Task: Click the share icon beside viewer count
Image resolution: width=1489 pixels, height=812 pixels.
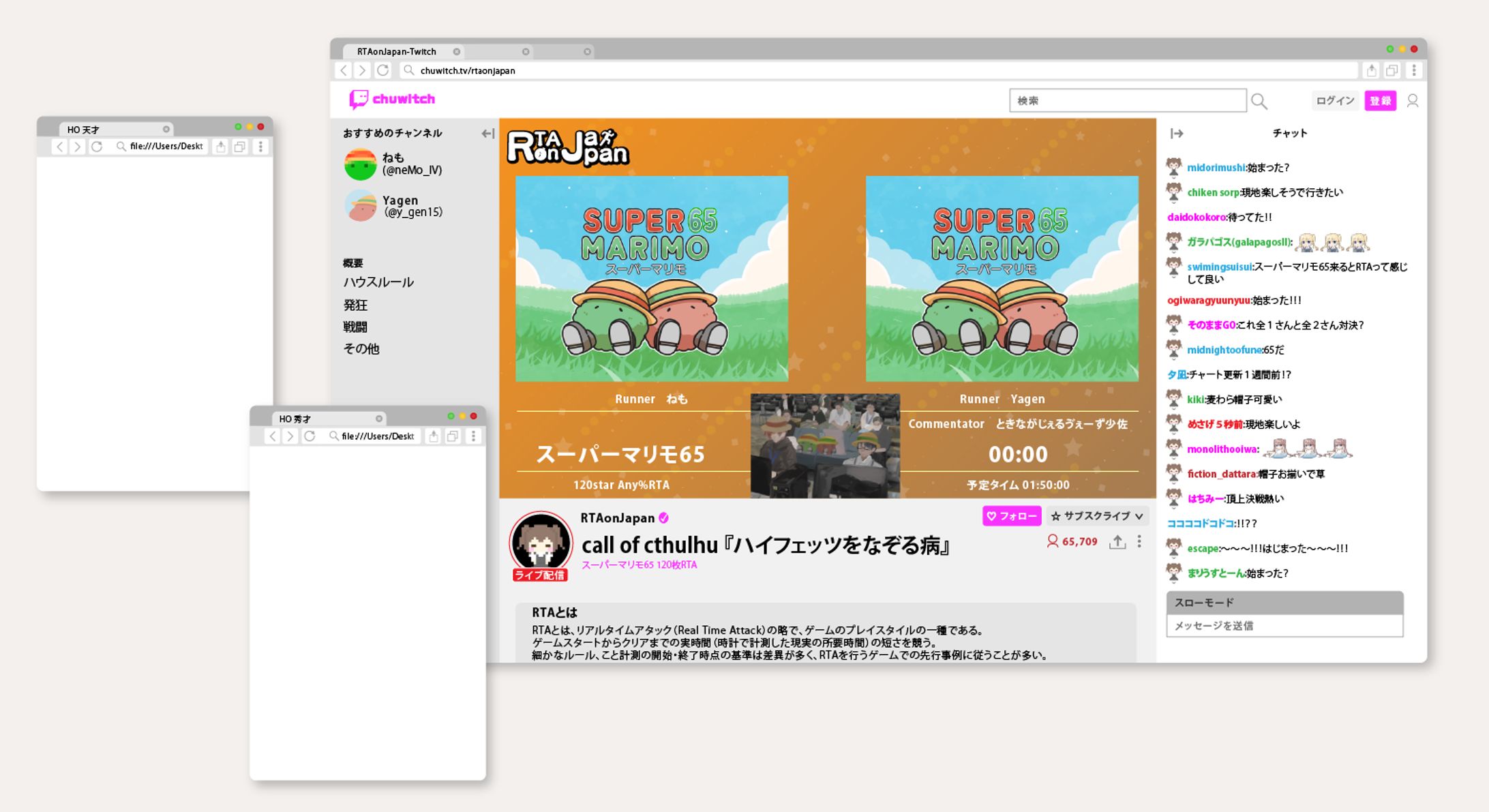Action: 1117,542
